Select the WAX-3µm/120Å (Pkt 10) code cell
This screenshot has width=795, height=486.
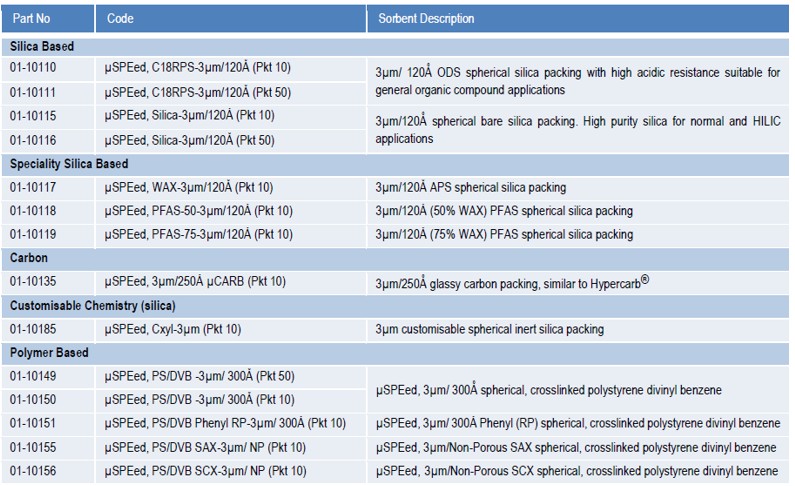(189, 187)
